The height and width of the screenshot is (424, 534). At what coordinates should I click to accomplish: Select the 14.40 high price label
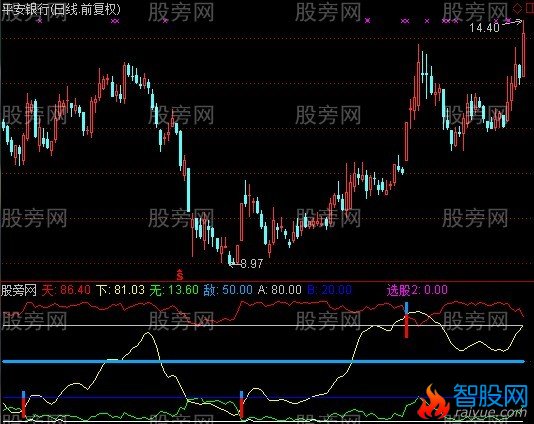[x=484, y=27]
